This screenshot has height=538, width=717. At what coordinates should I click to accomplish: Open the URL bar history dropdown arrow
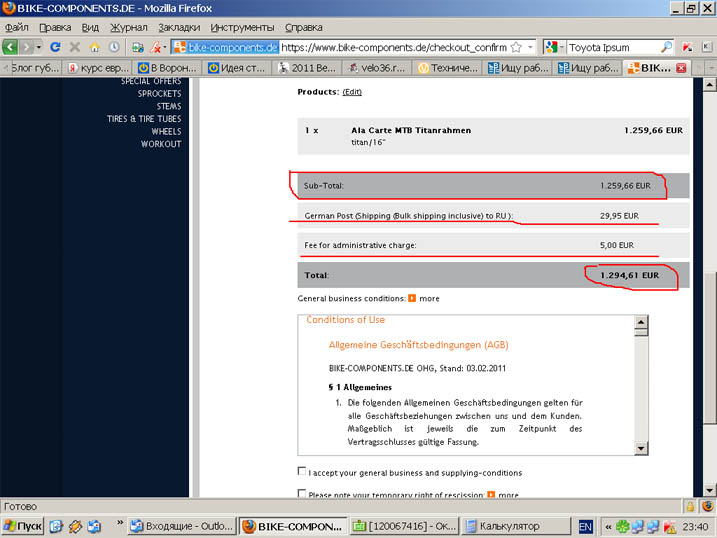click(530, 47)
